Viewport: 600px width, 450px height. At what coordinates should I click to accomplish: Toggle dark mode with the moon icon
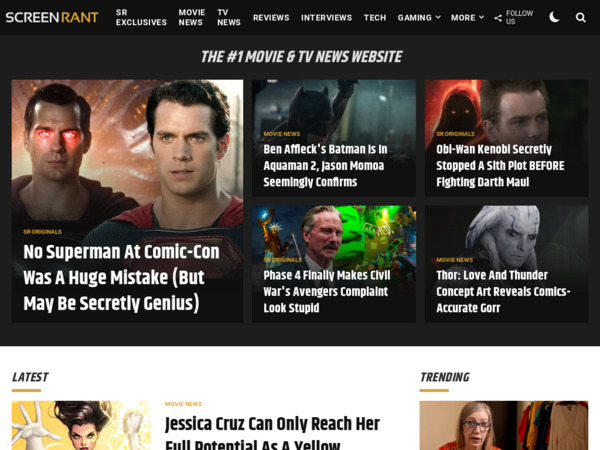(554, 17)
